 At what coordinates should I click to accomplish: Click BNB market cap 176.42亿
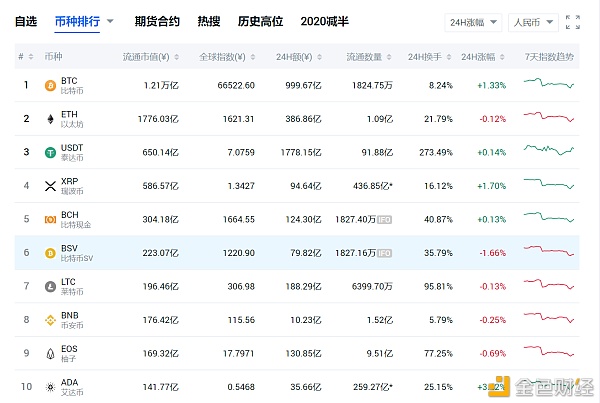pyautogui.click(x=160, y=320)
